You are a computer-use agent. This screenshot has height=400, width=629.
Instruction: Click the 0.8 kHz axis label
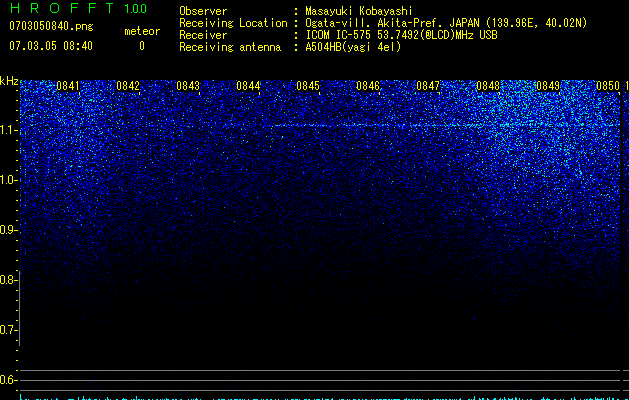click(8, 280)
